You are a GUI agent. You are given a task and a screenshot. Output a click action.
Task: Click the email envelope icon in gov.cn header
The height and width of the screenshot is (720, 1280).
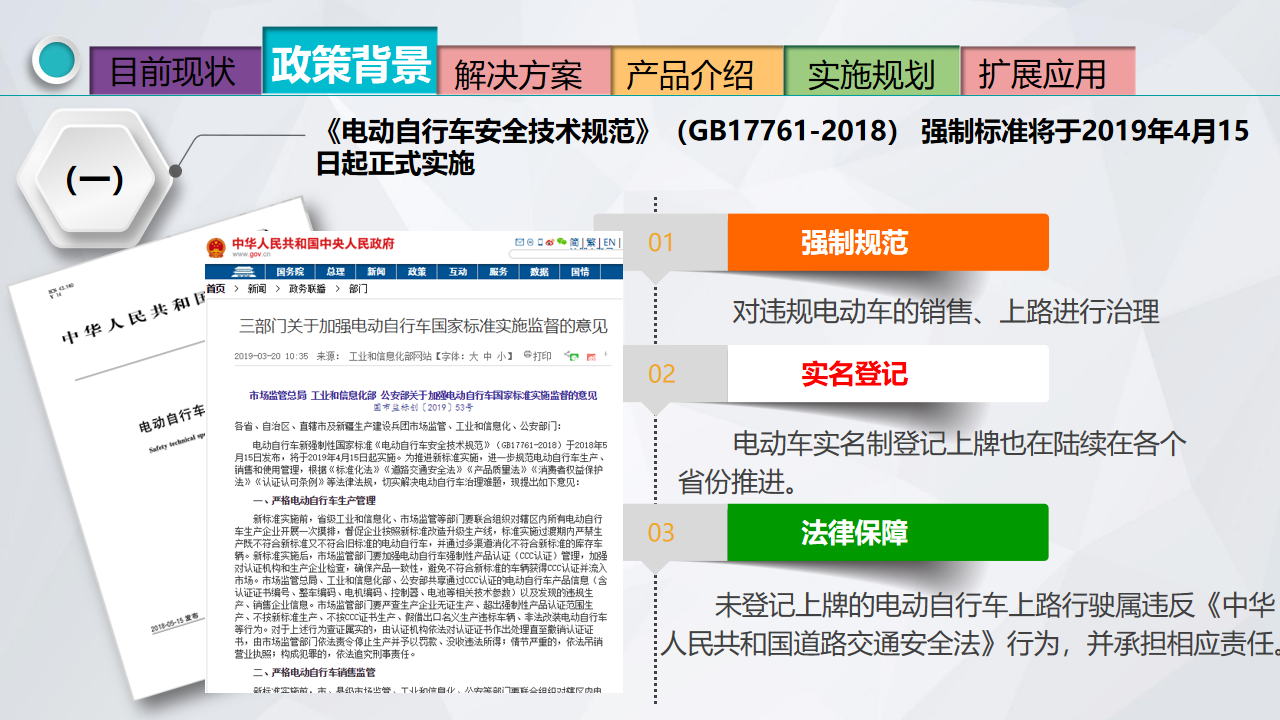coord(519,243)
